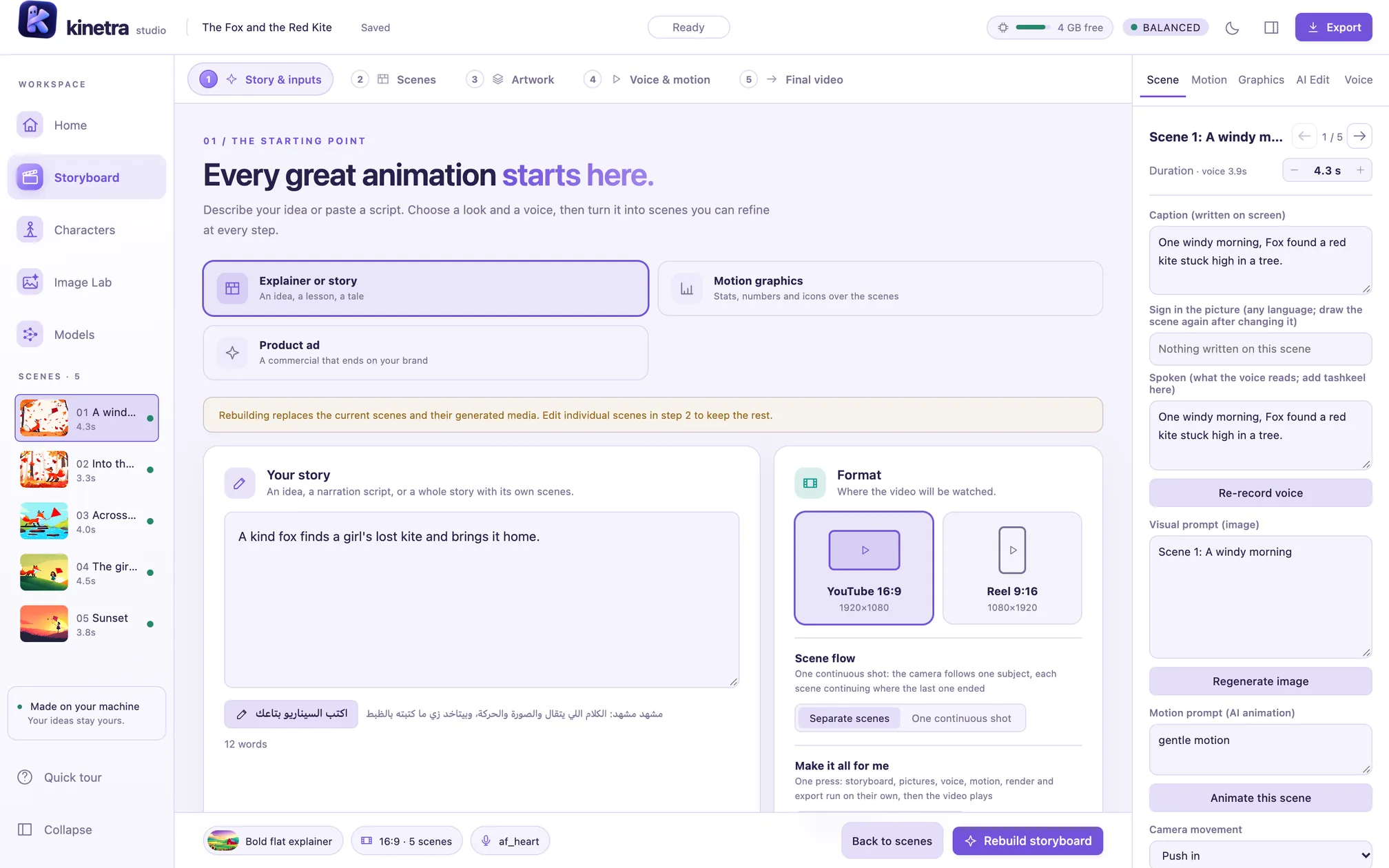
Task: Switch scene flow to One continuous shot
Action: pyautogui.click(x=961, y=718)
